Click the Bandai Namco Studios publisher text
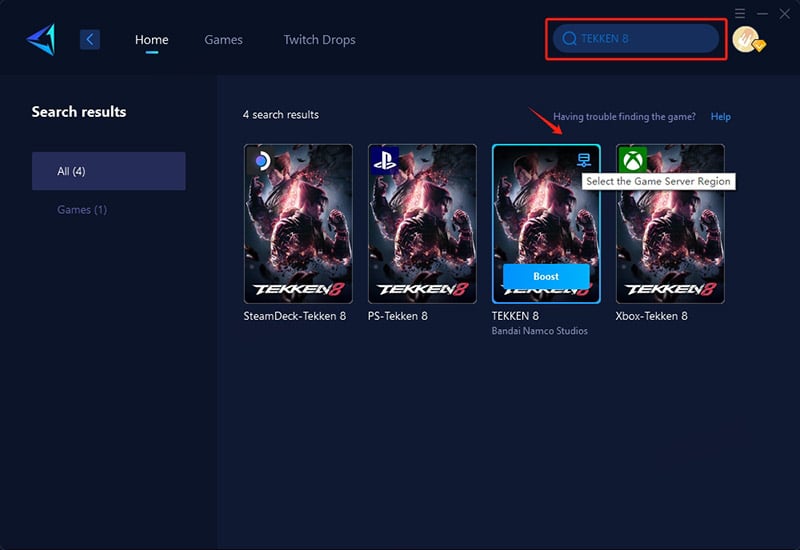Image resolution: width=800 pixels, height=550 pixels. [539, 331]
